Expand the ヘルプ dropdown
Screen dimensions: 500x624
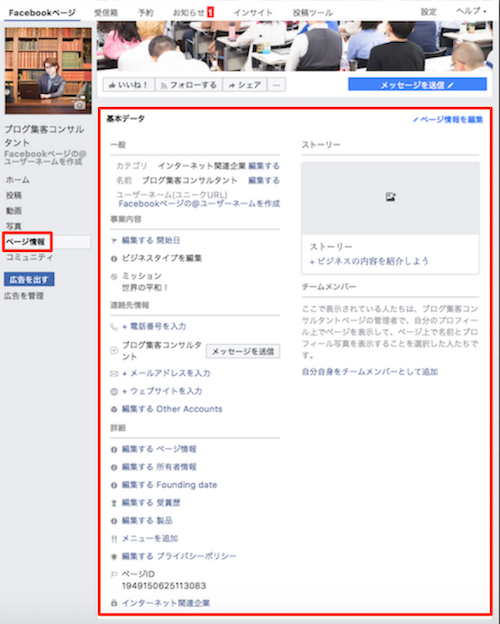[x=471, y=11]
